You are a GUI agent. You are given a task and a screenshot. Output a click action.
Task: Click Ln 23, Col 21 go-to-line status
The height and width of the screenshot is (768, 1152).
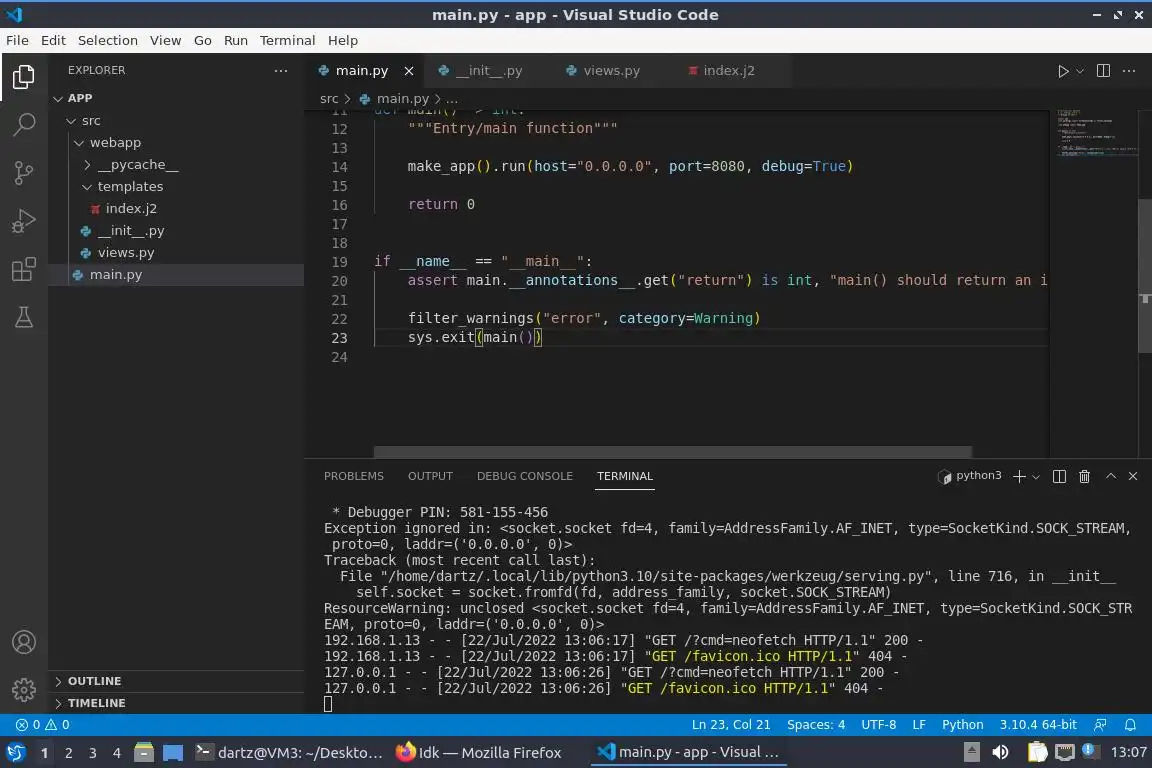click(731, 725)
